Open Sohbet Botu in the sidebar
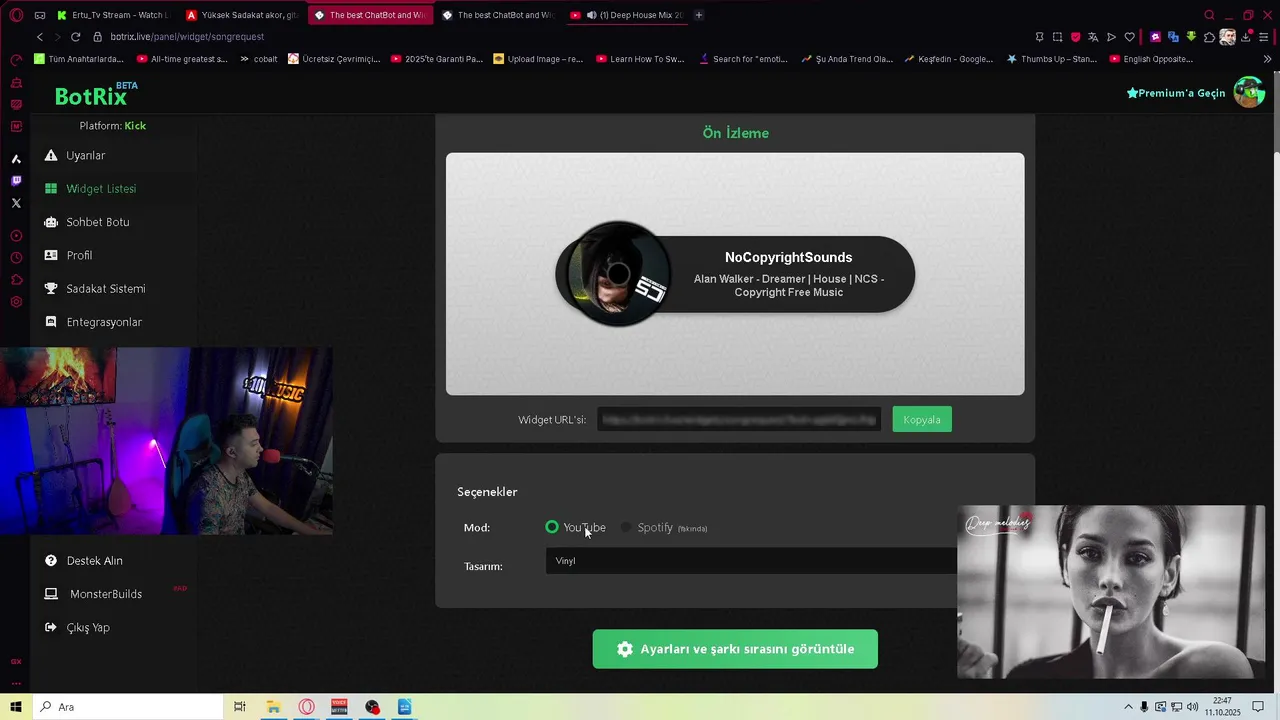The height and width of the screenshot is (720, 1280). coord(87,222)
